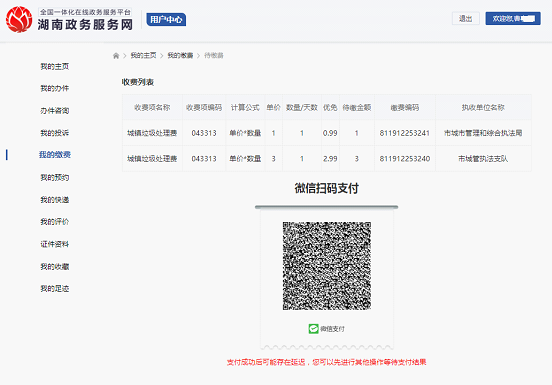Click the 待缴金额 column header
This screenshot has height=385, width=552.
357,107
